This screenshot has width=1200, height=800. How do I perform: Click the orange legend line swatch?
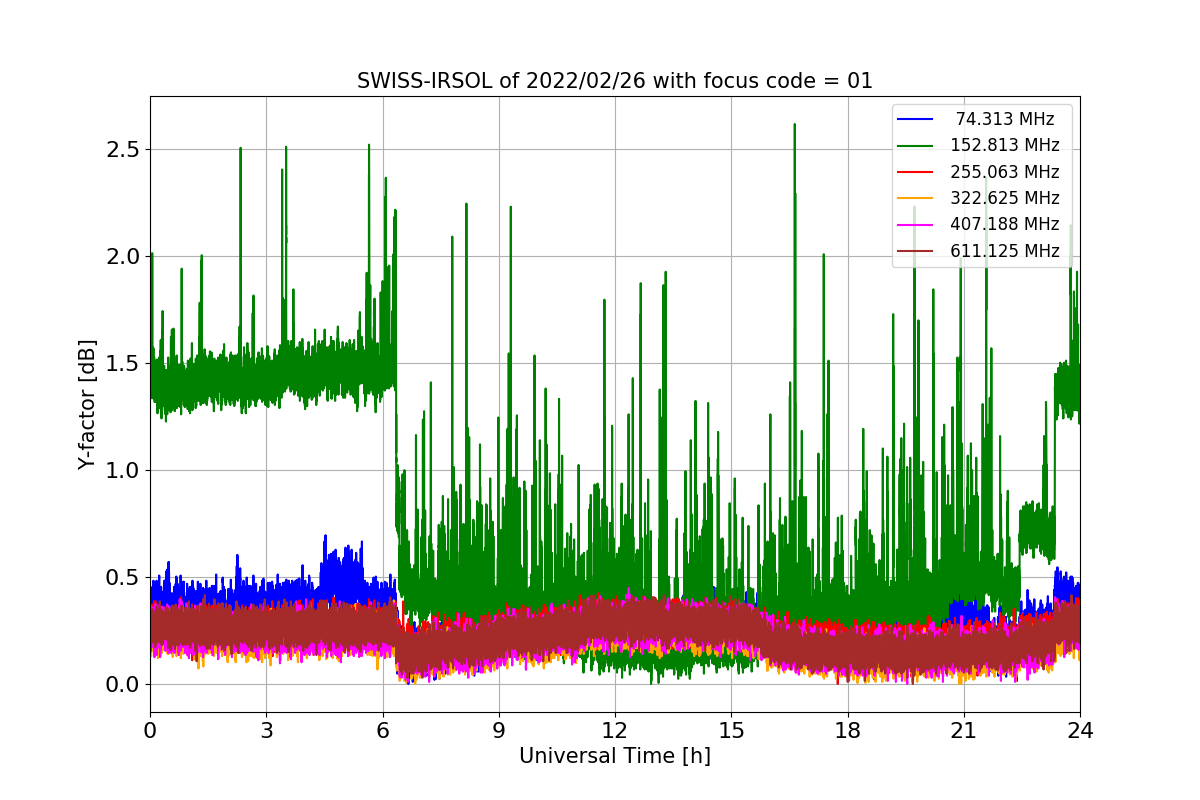[916, 198]
